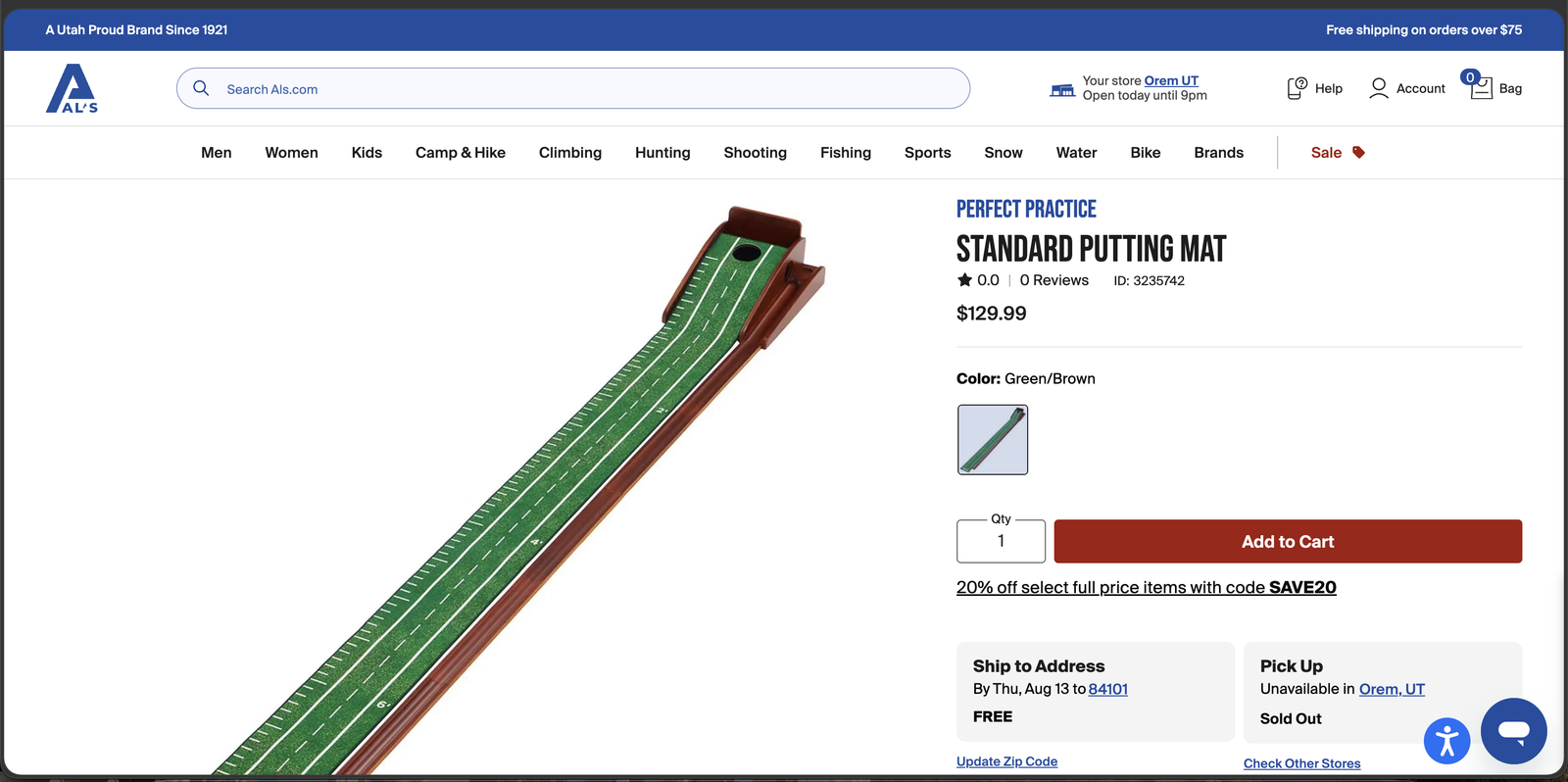Click the store location icon
Screen dimensions: 1568x782
click(1062, 89)
